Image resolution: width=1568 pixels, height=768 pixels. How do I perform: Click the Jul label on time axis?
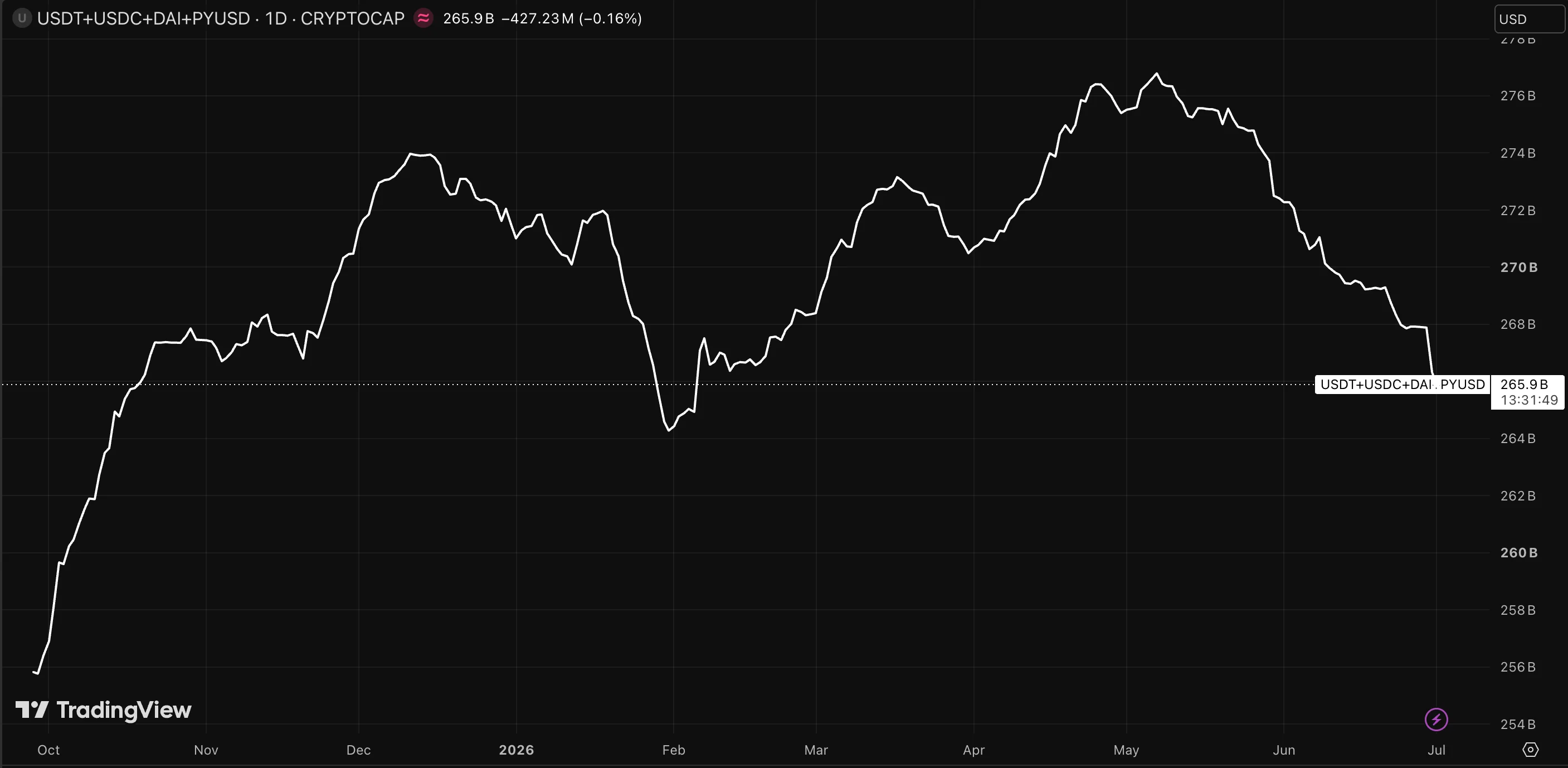tap(1436, 750)
